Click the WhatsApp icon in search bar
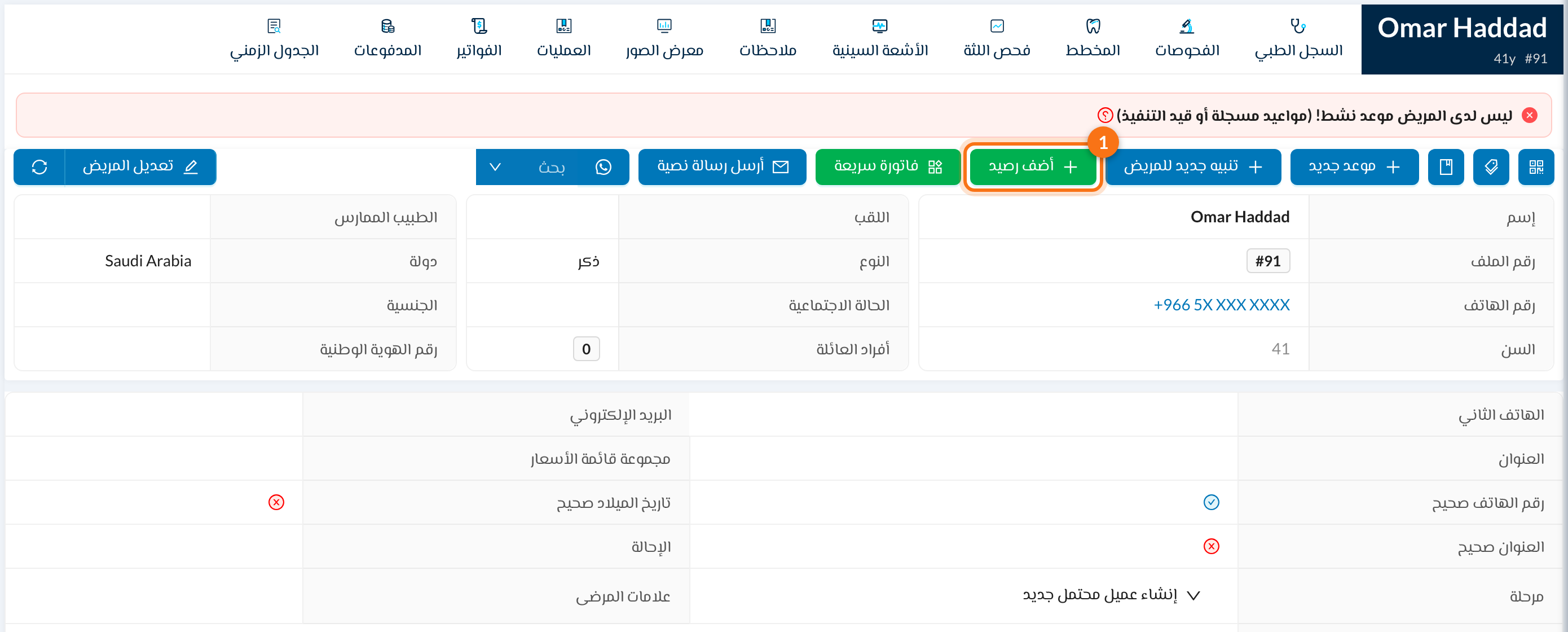 pos(603,167)
